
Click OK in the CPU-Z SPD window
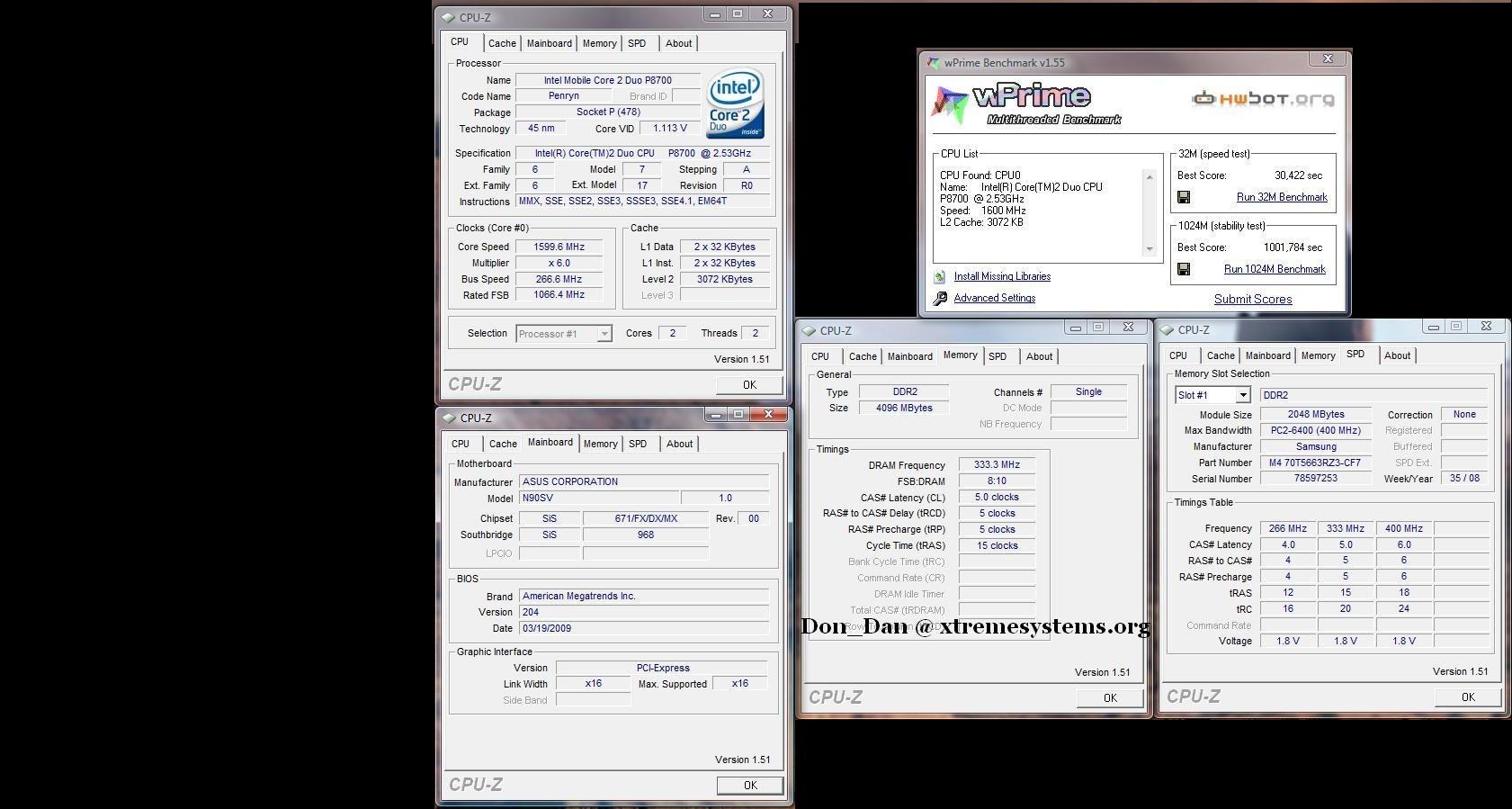[1468, 697]
